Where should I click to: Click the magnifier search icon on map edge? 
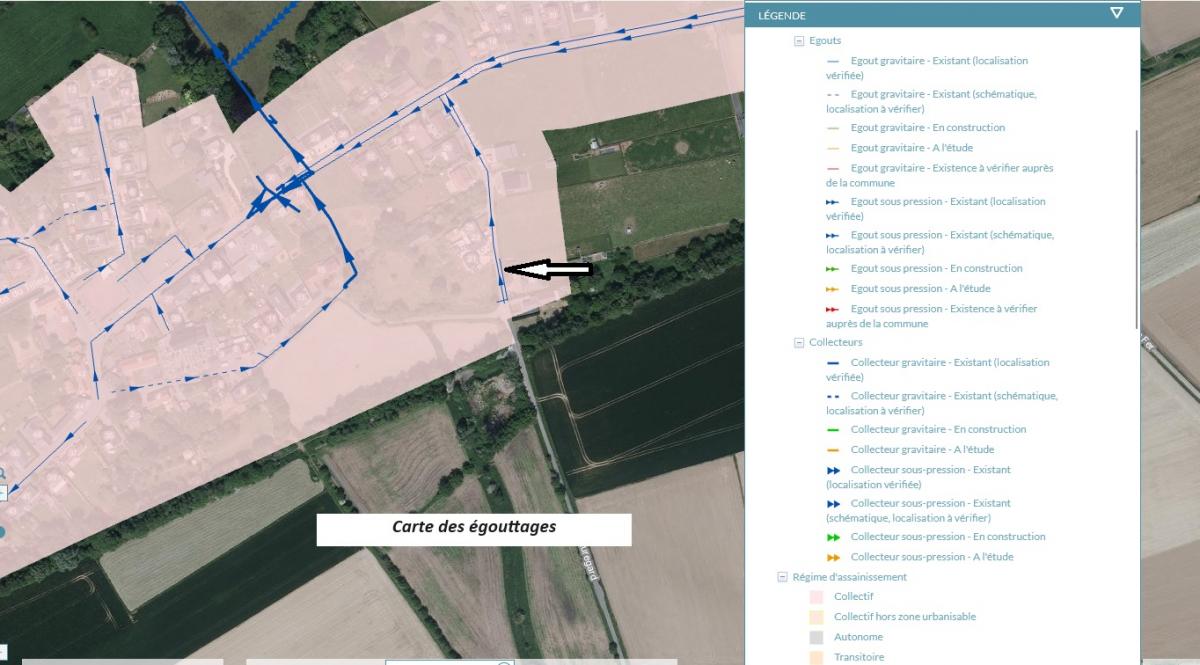pyautogui.click(x=2, y=473)
